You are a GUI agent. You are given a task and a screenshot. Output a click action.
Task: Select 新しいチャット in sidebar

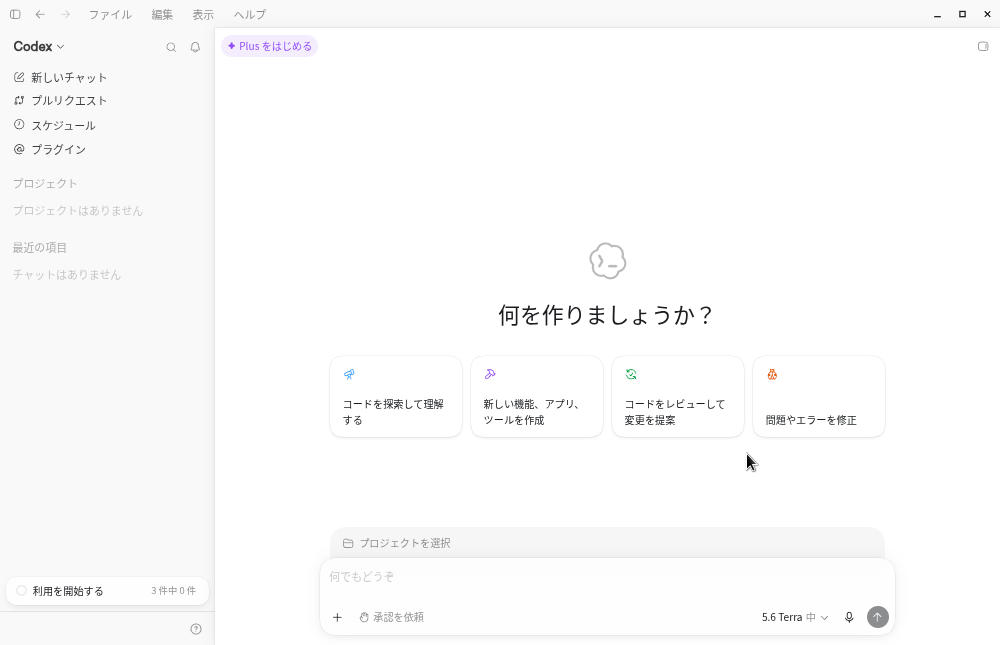tap(107, 77)
